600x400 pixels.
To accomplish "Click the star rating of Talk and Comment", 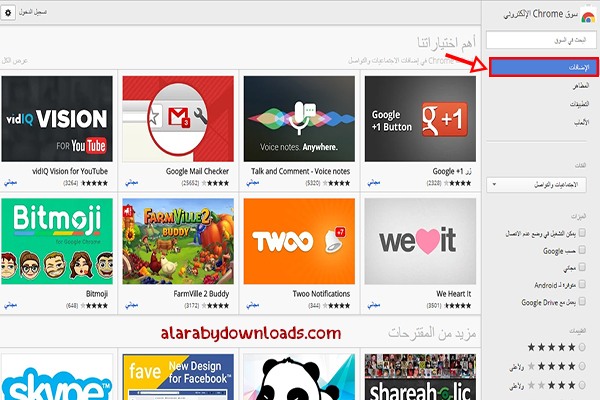I will (336, 183).
